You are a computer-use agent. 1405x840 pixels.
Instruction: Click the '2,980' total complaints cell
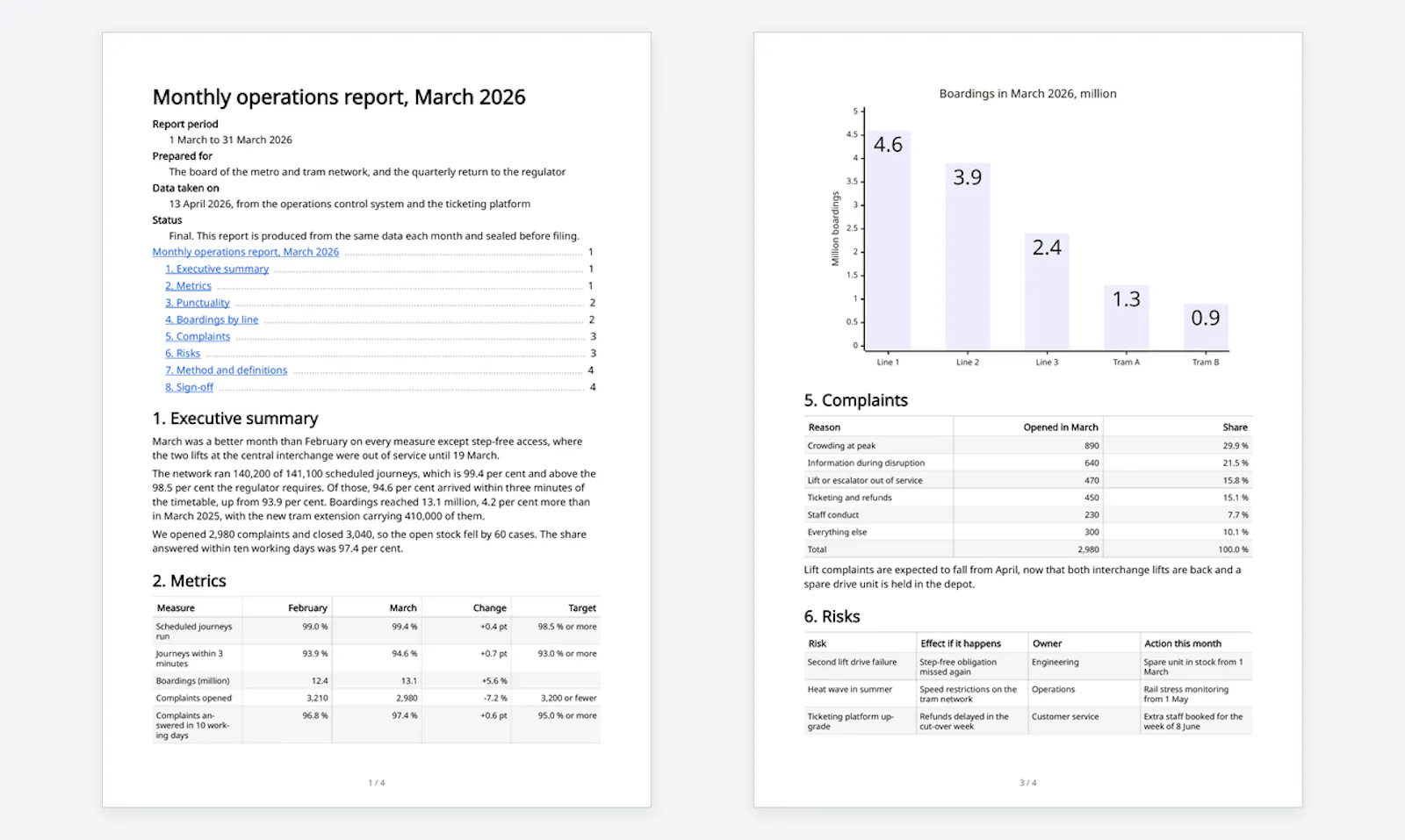[x=1088, y=549]
